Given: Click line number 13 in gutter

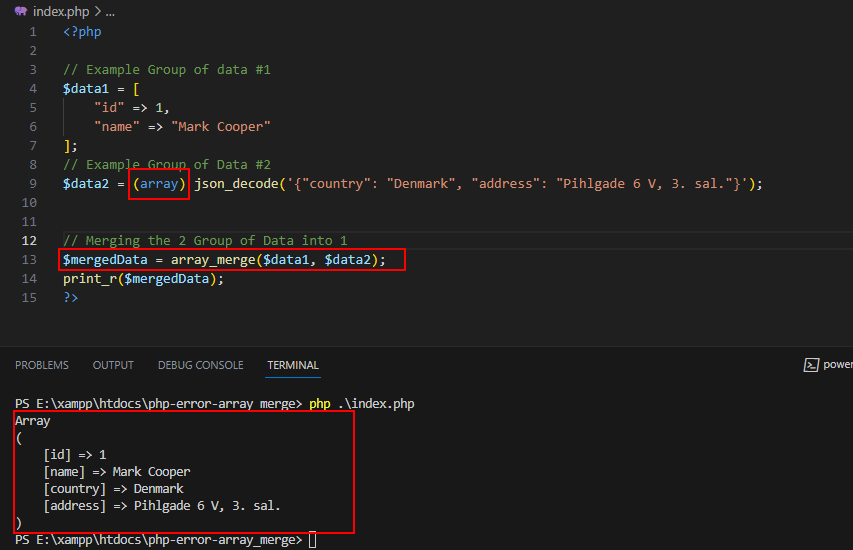Looking at the screenshot, I should coord(29,260).
